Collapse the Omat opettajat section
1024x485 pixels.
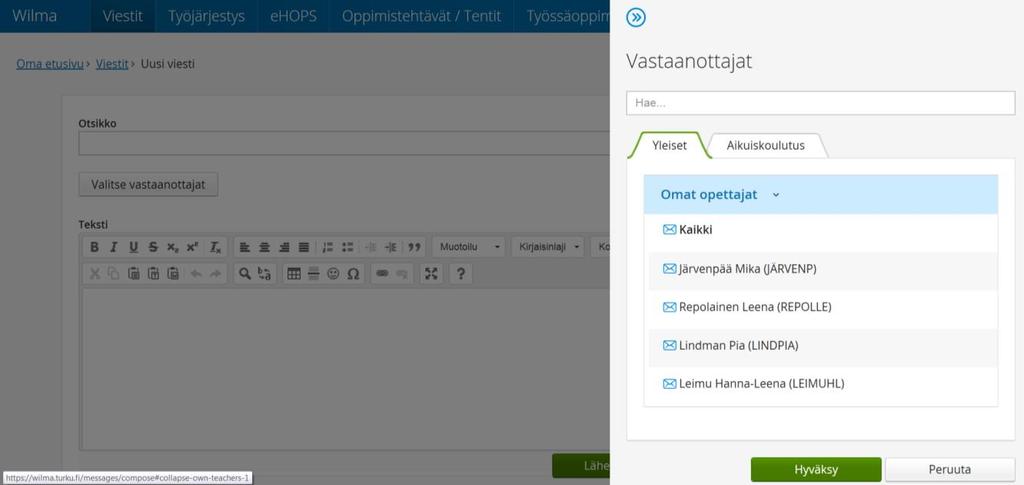pyautogui.click(x=820, y=195)
